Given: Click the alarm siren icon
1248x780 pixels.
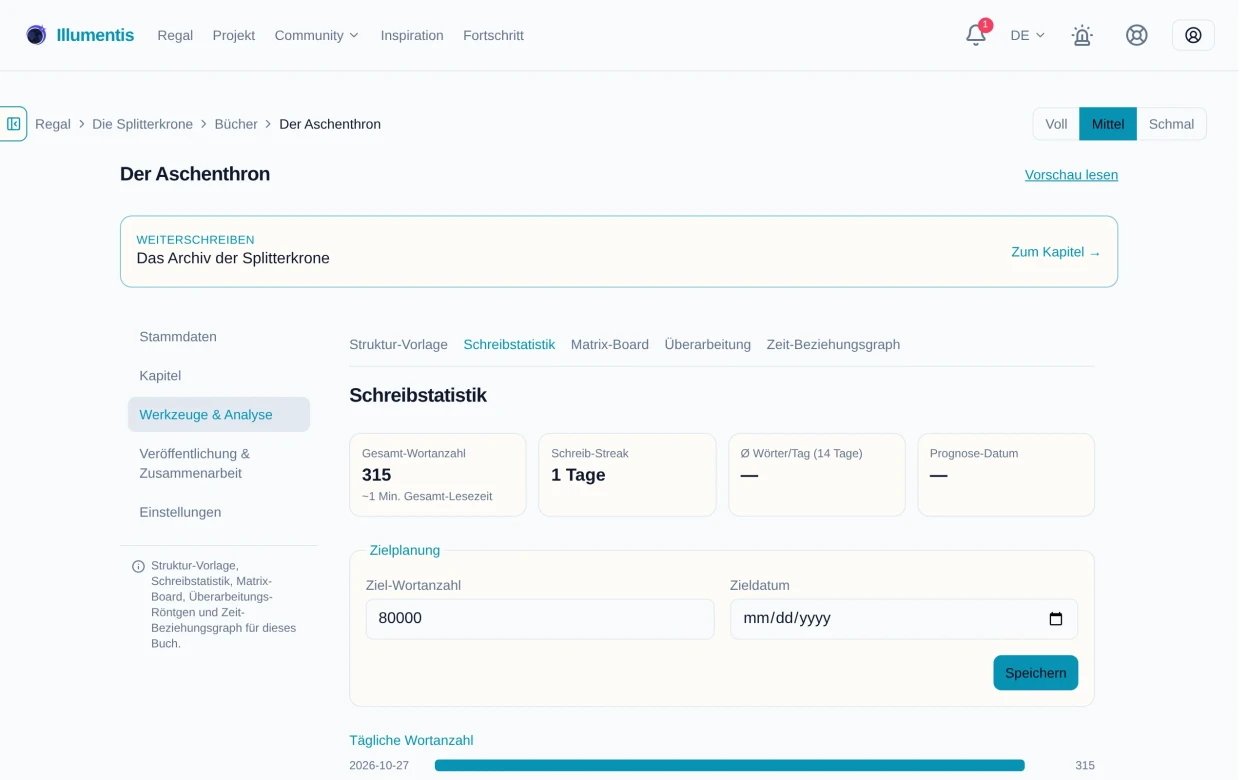Looking at the screenshot, I should tap(1082, 35).
